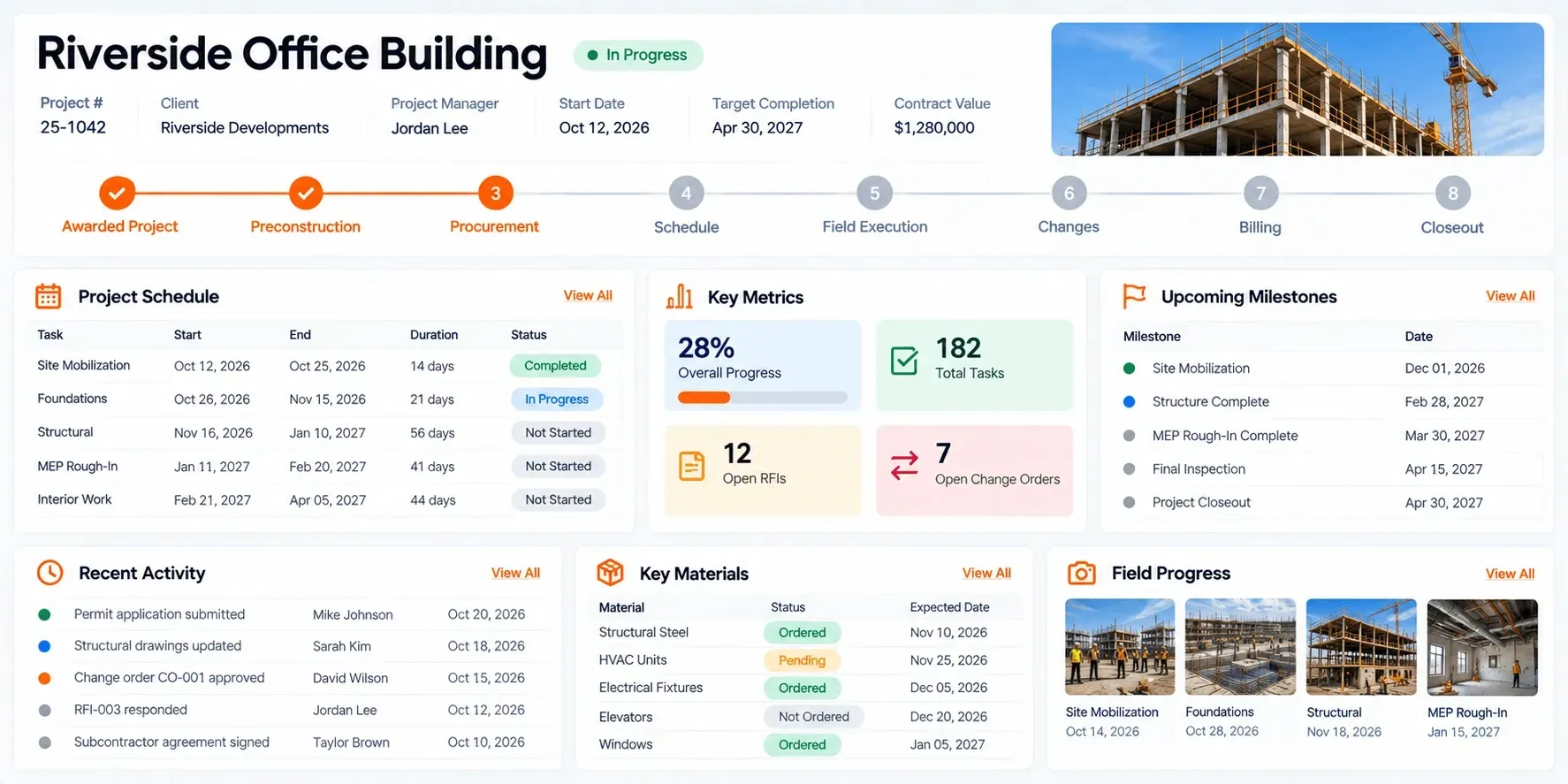Click the 28% Overall Progress card
1568x784 pixels.
763,365
